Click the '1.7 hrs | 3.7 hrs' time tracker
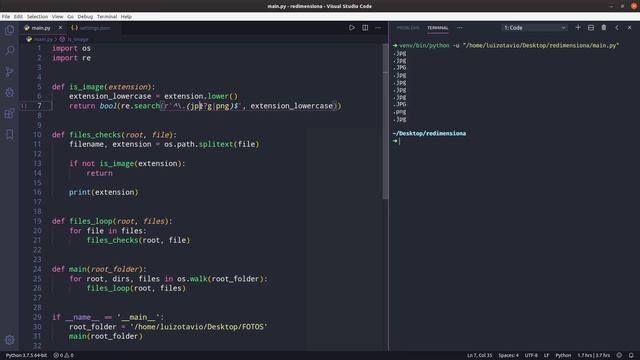The height and width of the screenshot is (360, 640). [x=593, y=355]
